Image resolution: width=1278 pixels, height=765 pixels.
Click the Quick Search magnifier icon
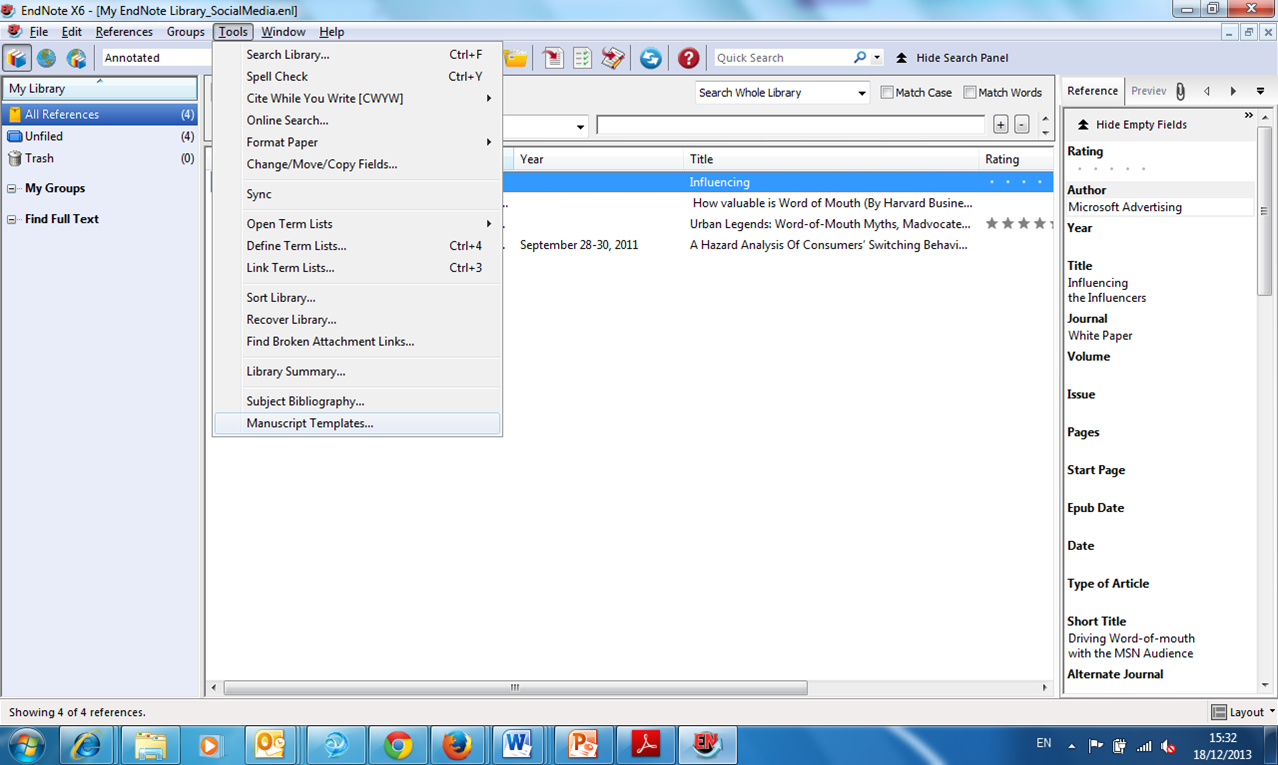point(860,58)
